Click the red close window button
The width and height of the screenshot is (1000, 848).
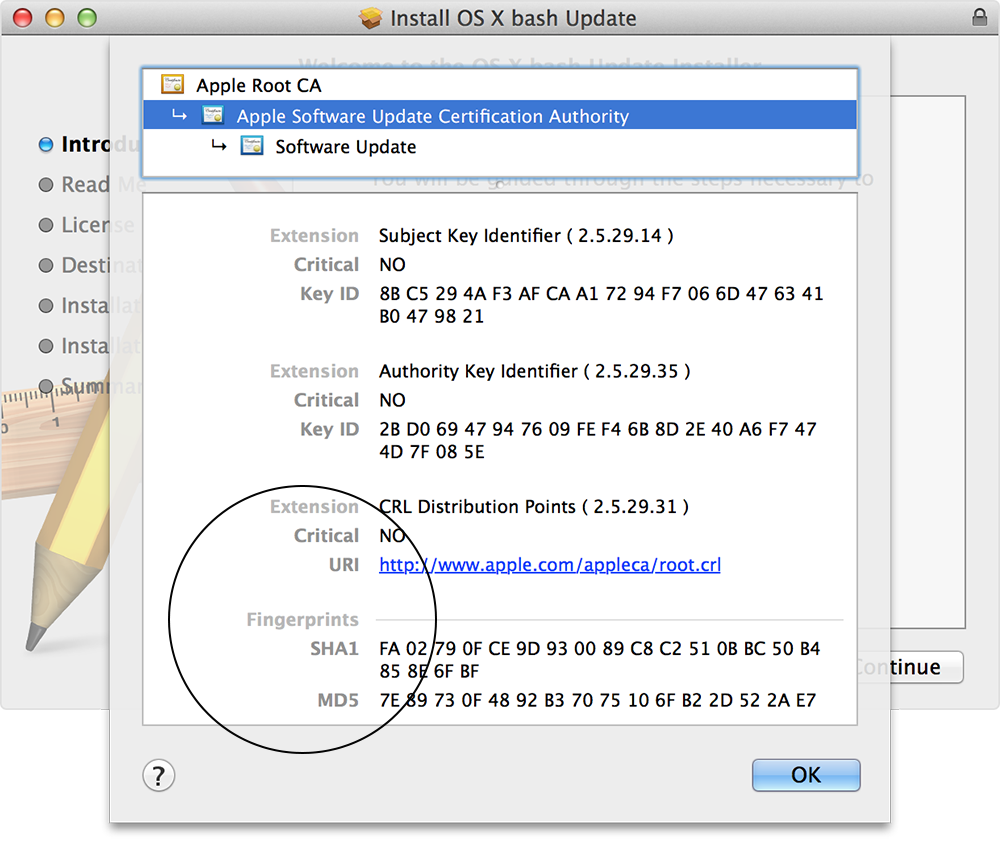(22, 17)
